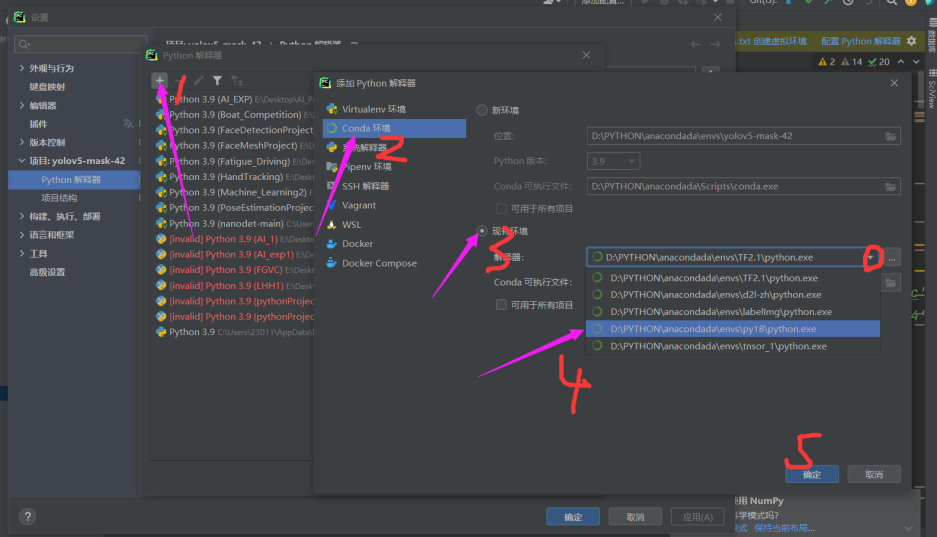Click the edit pencil icon in interpreter toolbar

(199, 80)
